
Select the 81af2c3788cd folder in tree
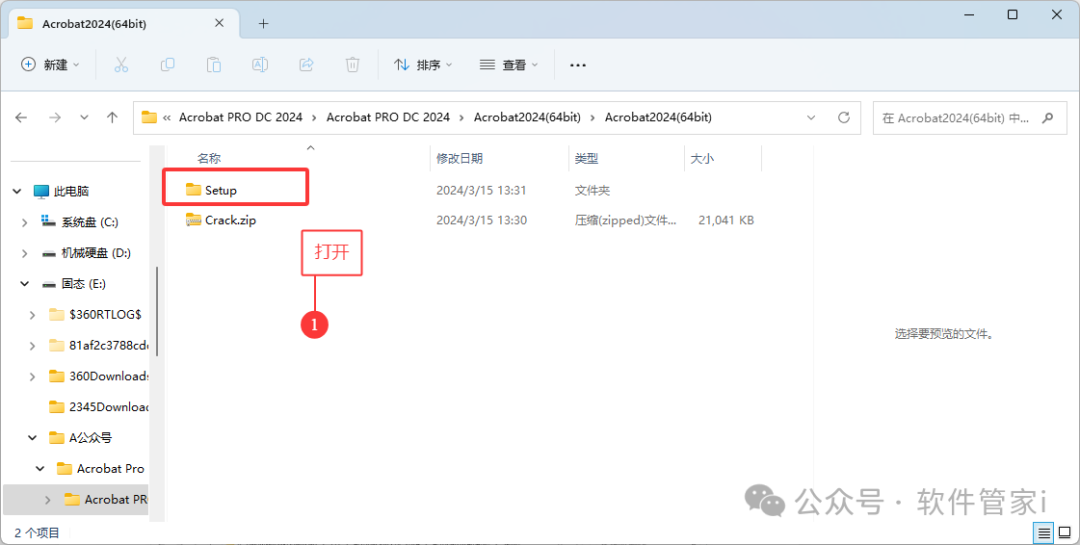108,346
